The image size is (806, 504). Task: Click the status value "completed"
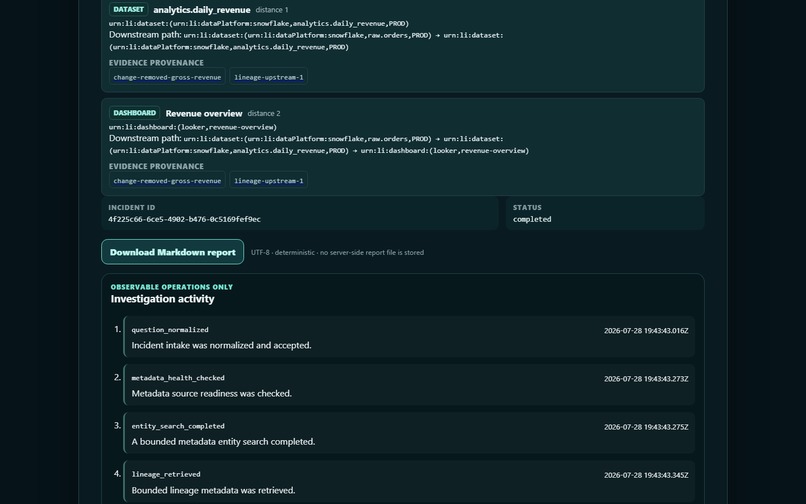[x=532, y=219]
